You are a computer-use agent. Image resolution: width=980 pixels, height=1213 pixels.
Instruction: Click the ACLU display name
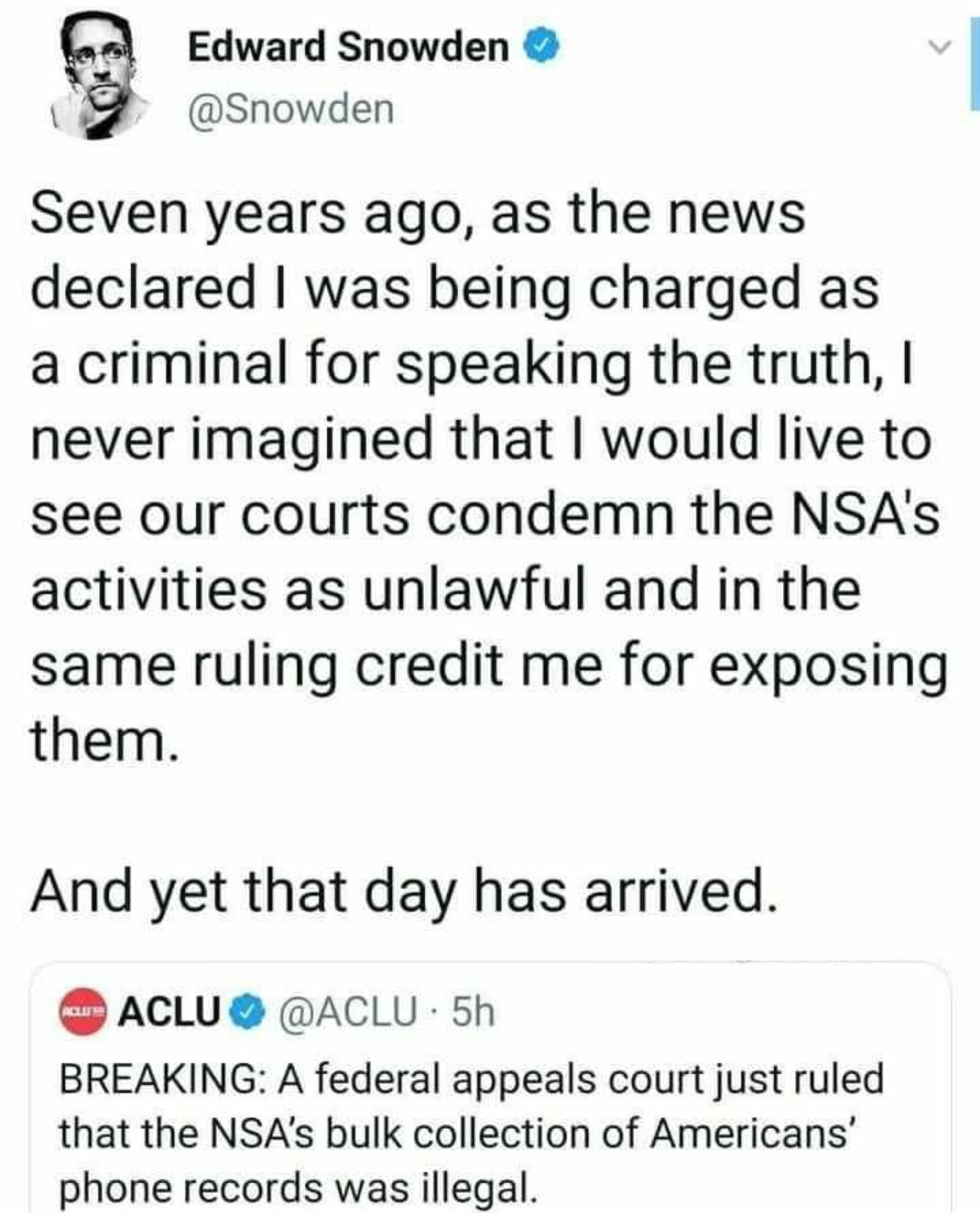[x=172, y=1010]
